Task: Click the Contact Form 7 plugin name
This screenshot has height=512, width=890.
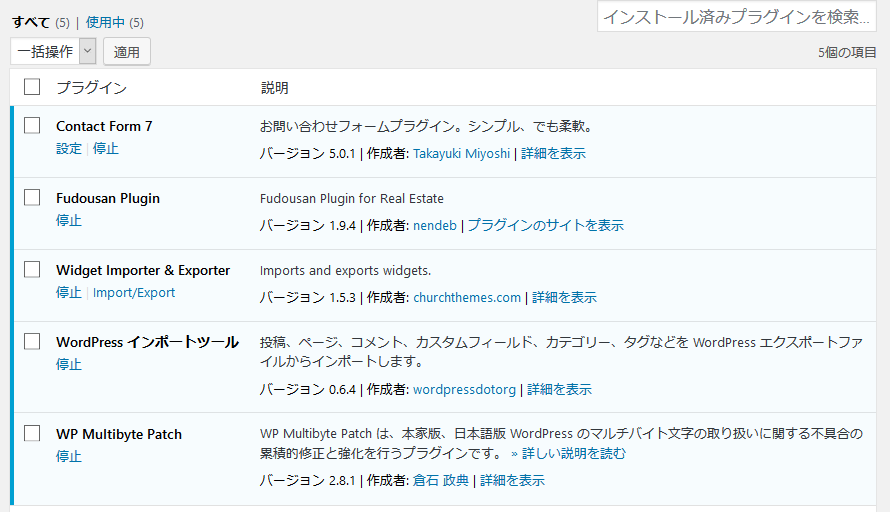Action: pos(104,126)
